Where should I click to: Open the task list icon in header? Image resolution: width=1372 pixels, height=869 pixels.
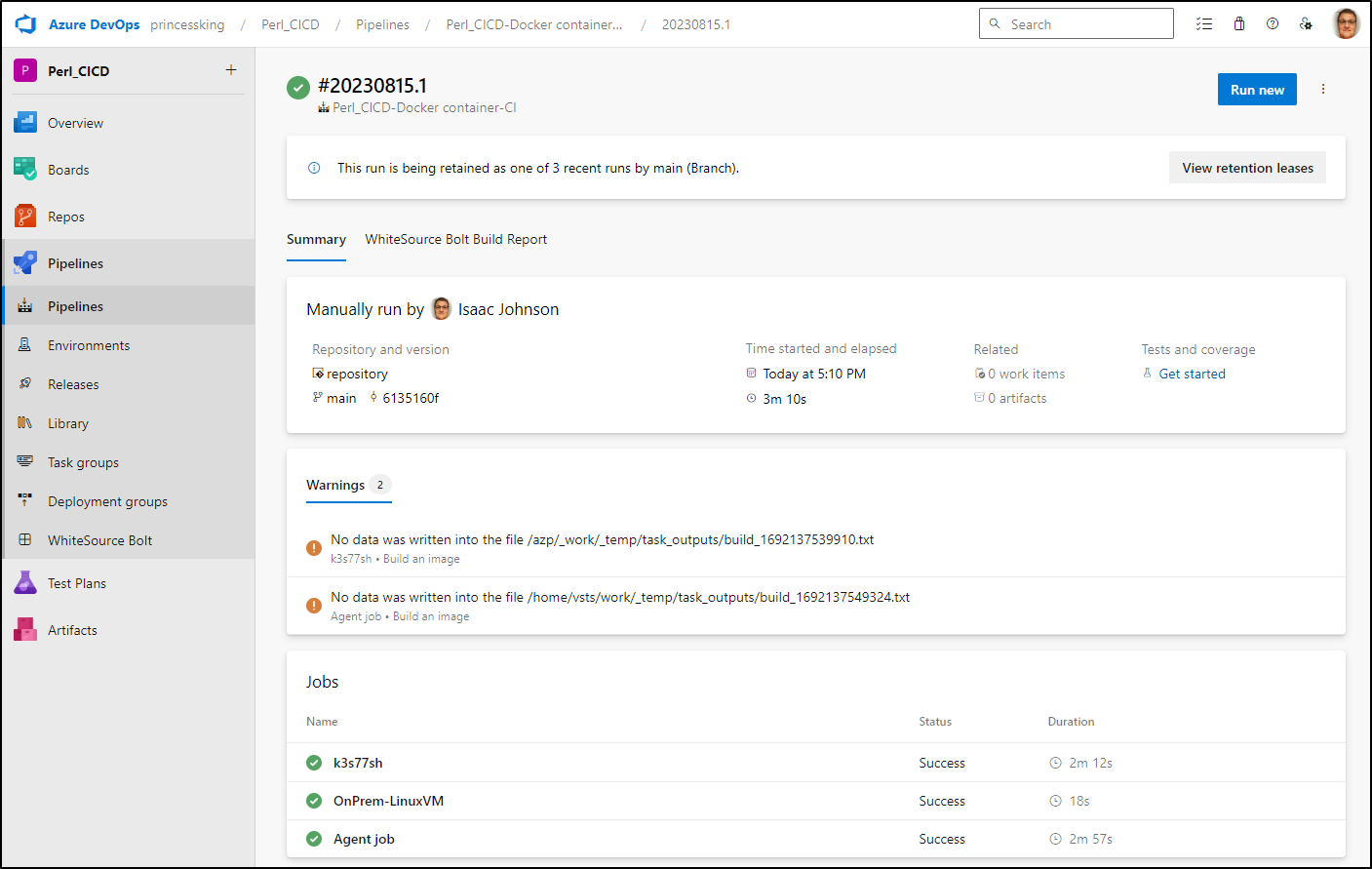(x=1204, y=24)
